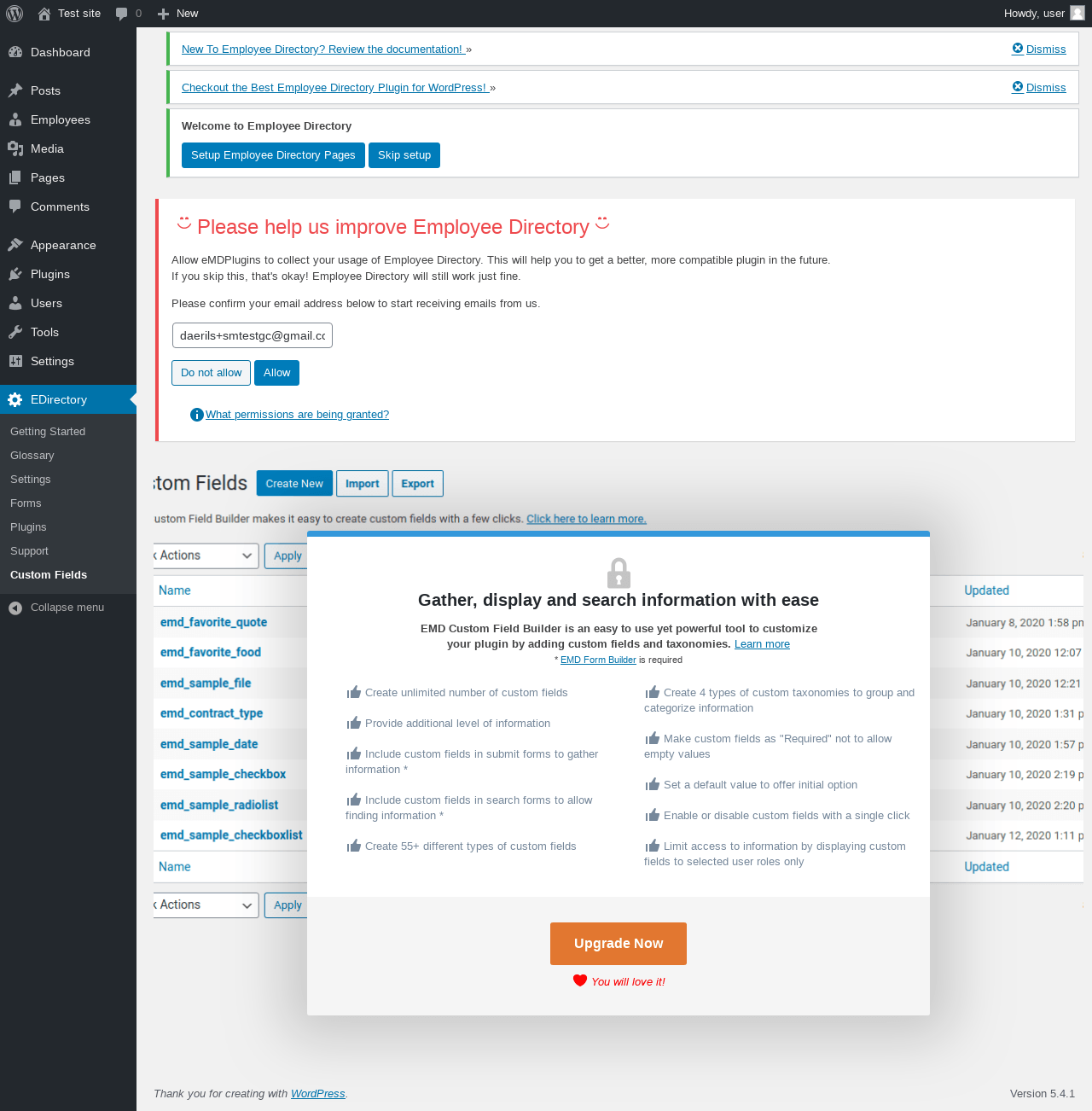1092x1111 pixels.
Task: Click the Create New button
Action: (294, 484)
